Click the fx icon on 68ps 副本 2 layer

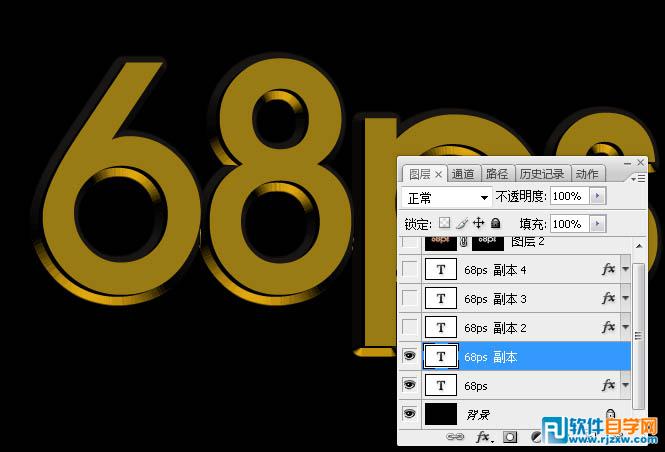click(x=608, y=327)
